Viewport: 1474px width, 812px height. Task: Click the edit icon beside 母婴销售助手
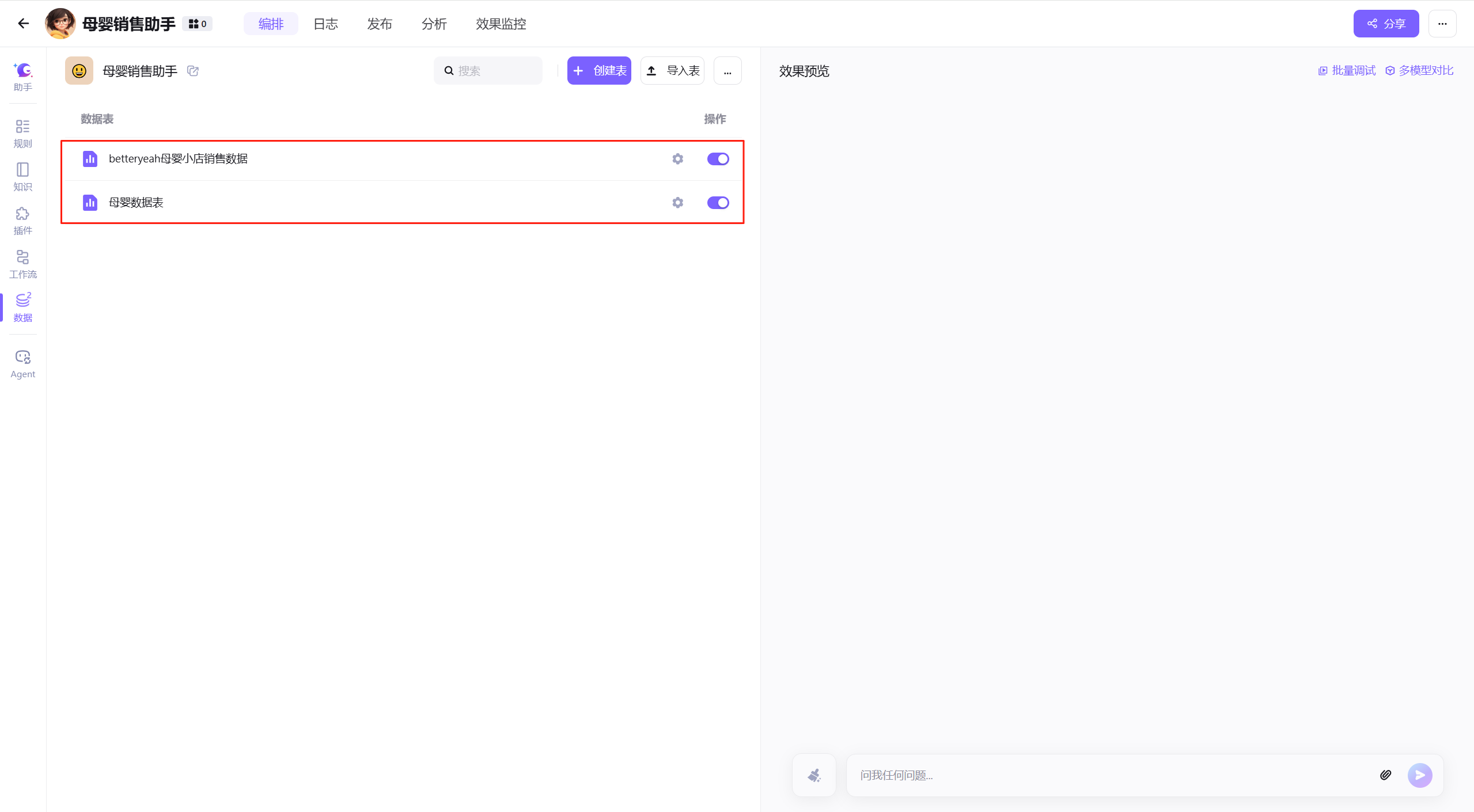pos(193,71)
